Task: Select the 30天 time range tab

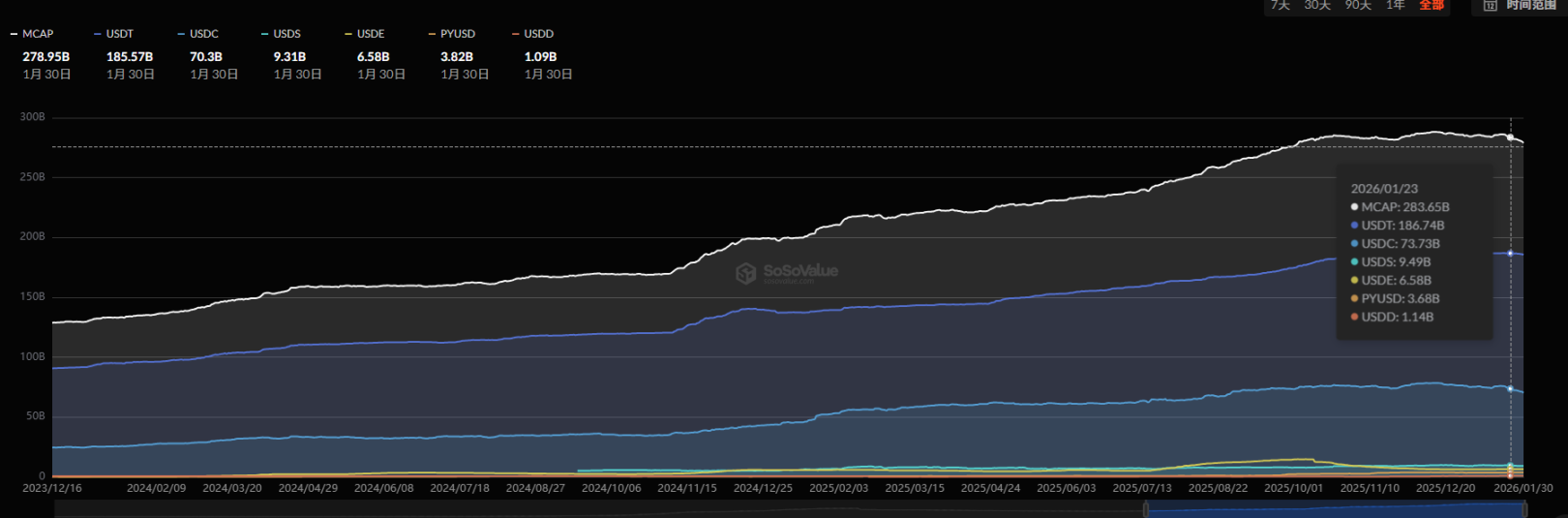Action: (1317, 6)
